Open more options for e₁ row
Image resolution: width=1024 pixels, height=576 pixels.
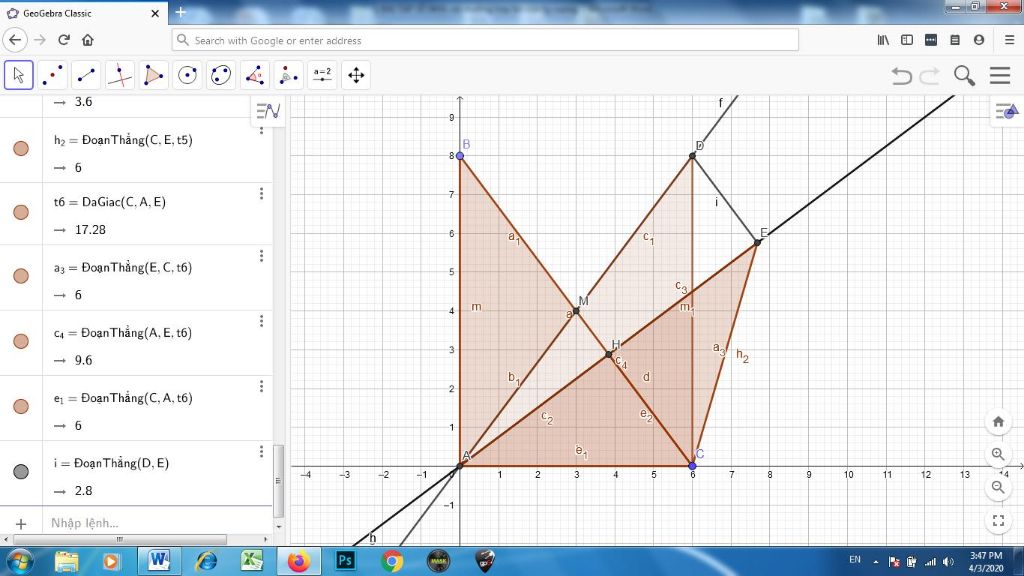(261, 387)
